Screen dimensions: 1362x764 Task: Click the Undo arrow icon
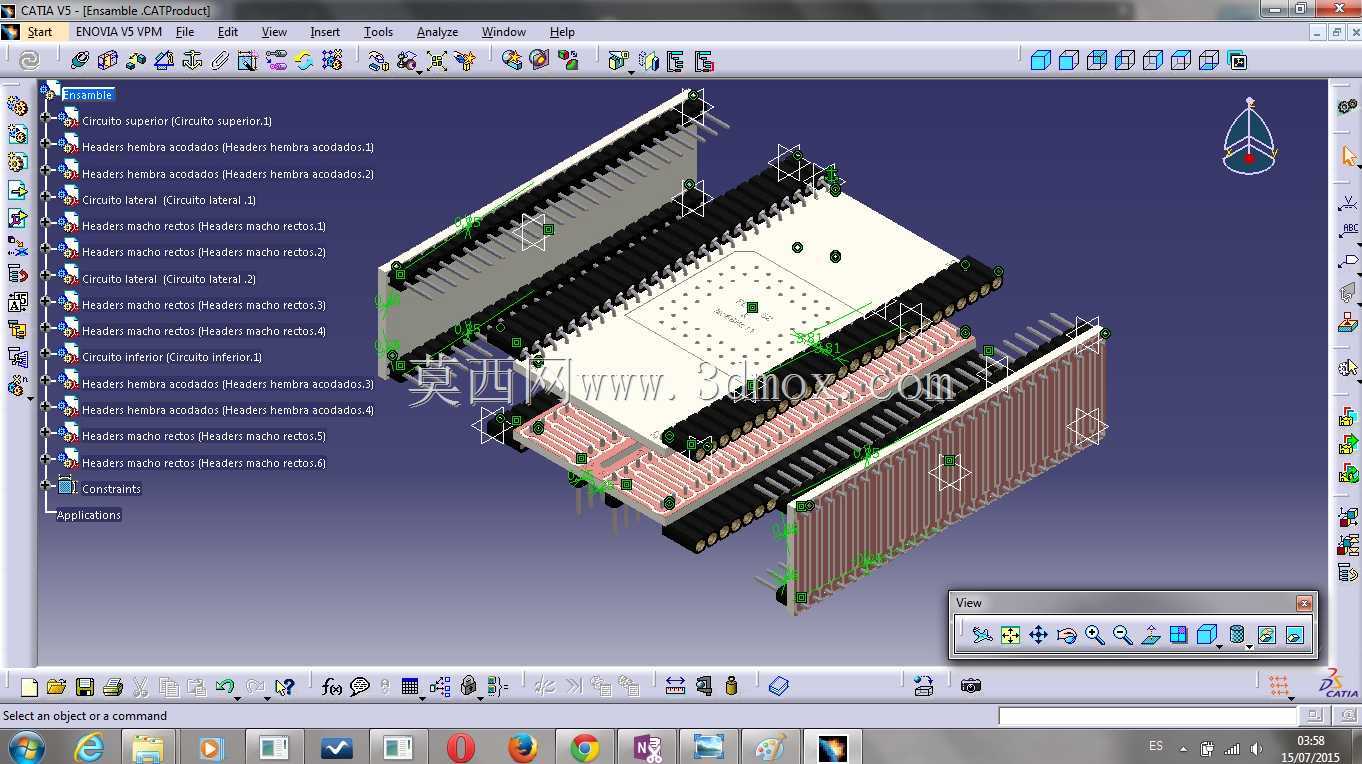pyautogui.click(x=226, y=686)
